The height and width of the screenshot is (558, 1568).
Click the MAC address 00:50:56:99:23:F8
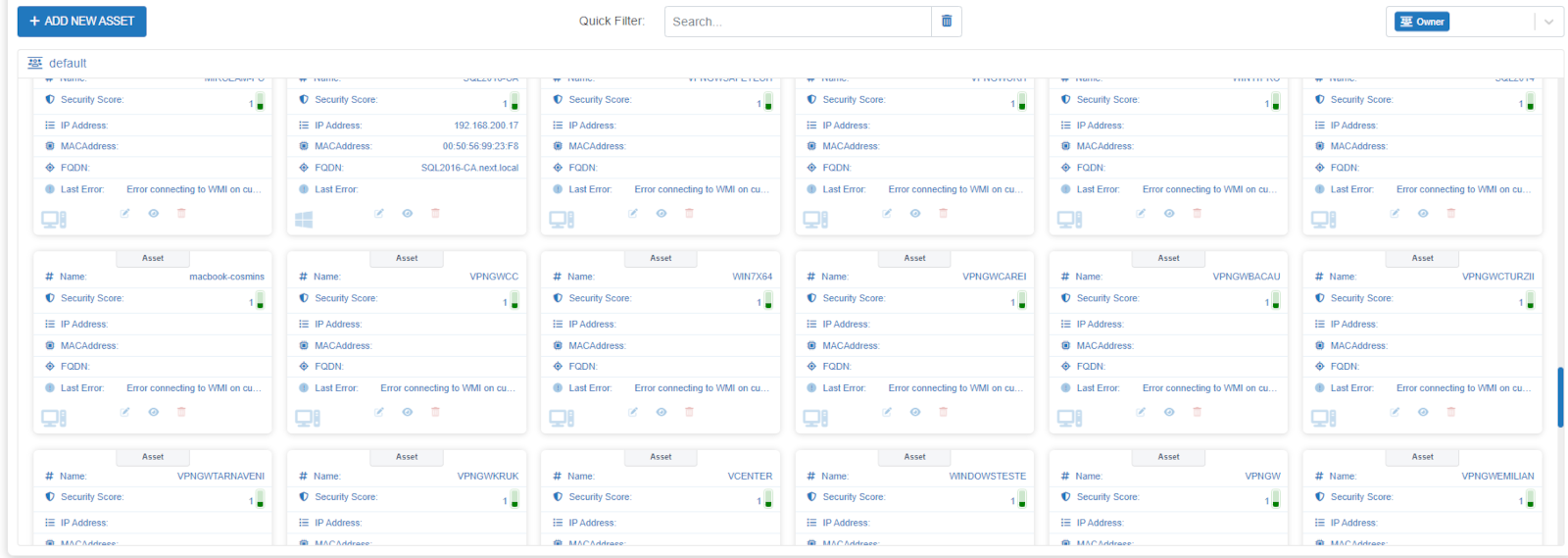coord(480,146)
